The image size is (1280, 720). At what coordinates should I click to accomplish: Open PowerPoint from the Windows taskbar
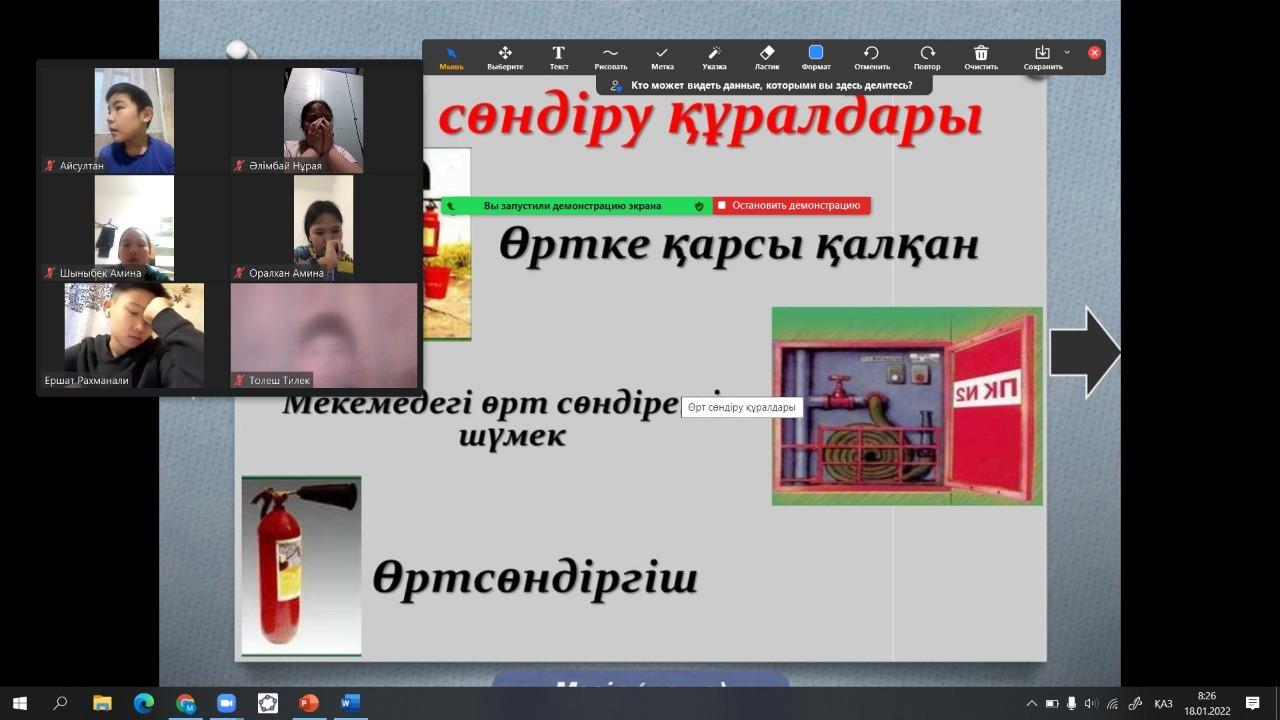[x=308, y=703]
